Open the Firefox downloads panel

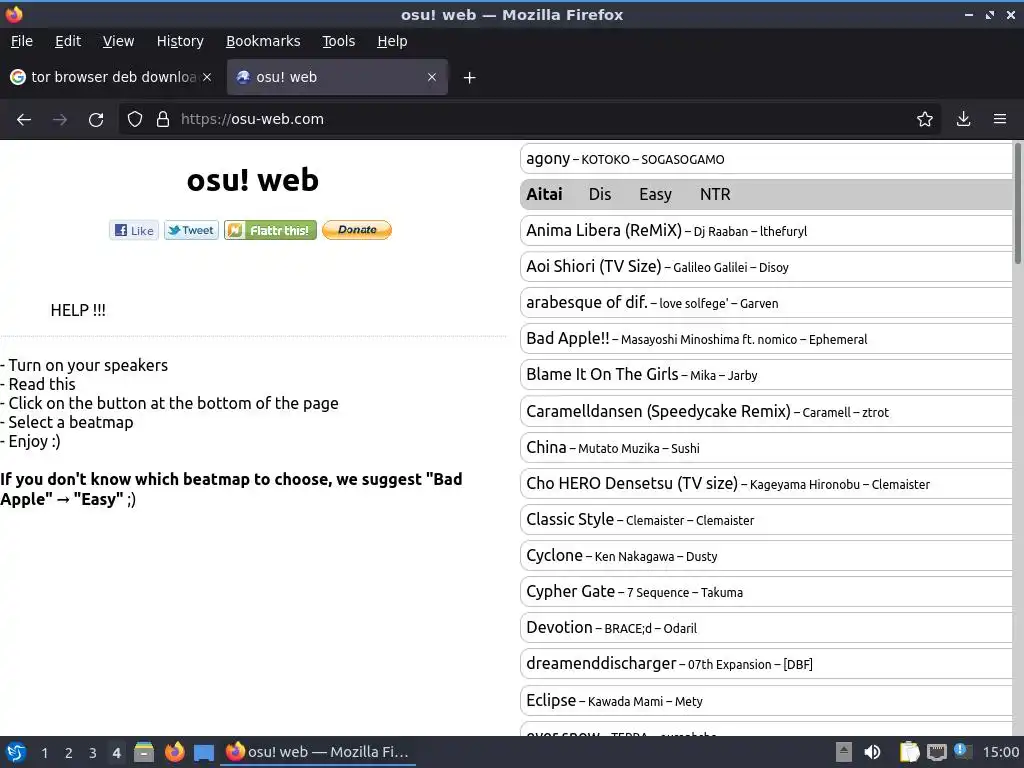point(963,120)
